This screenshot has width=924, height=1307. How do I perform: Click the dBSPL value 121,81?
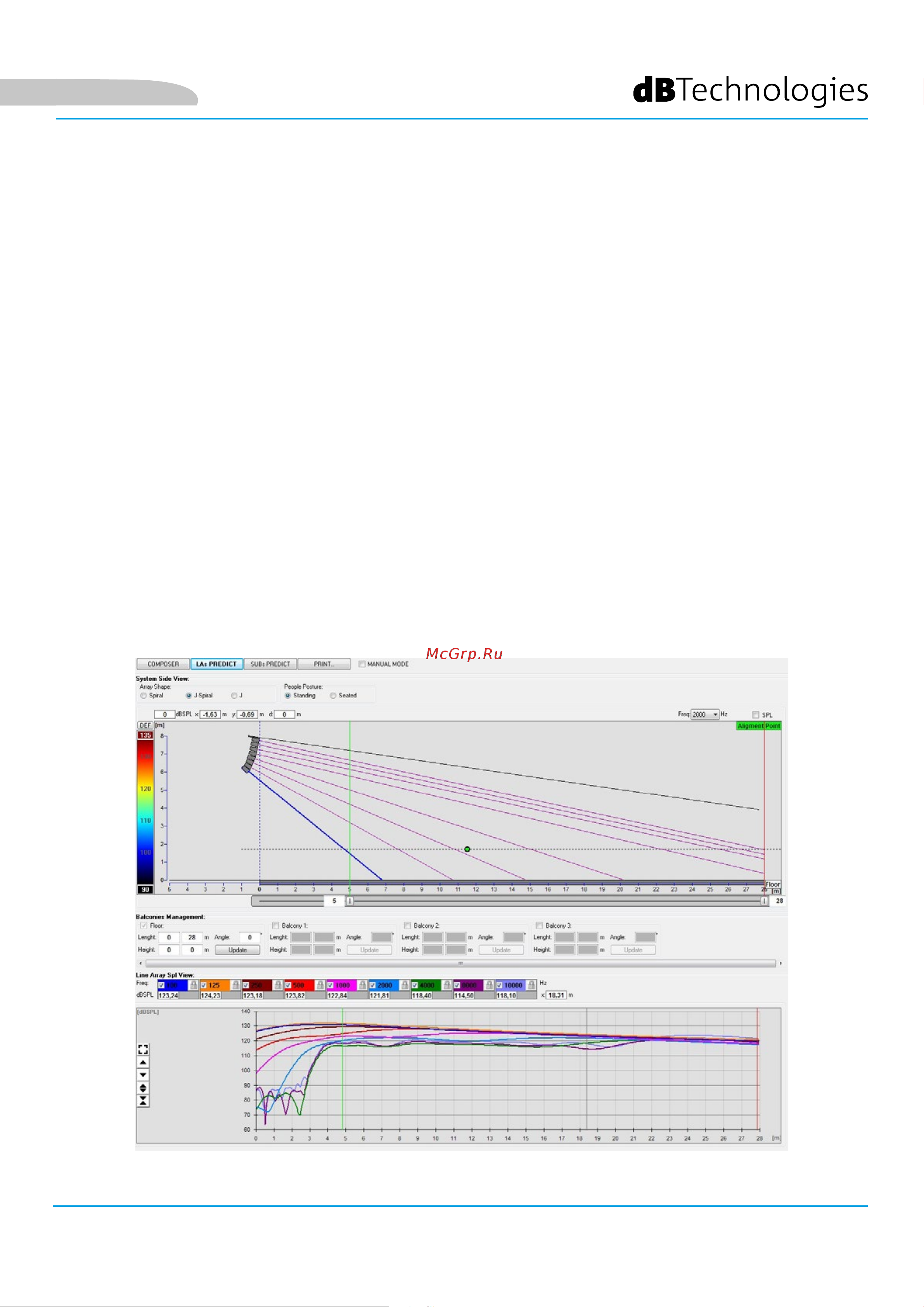pos(379,995)
